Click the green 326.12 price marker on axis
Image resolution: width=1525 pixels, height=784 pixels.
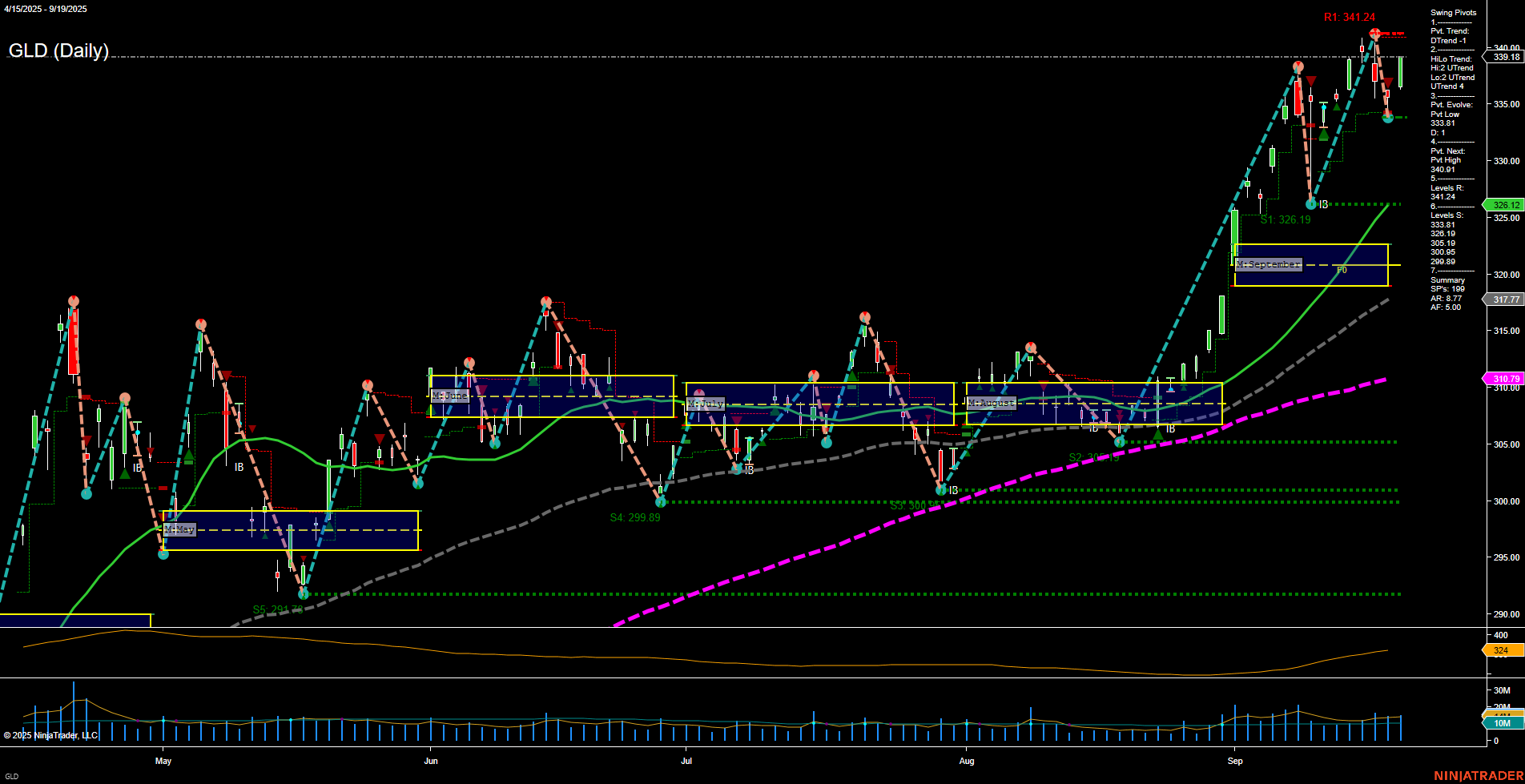[1507, 205]
